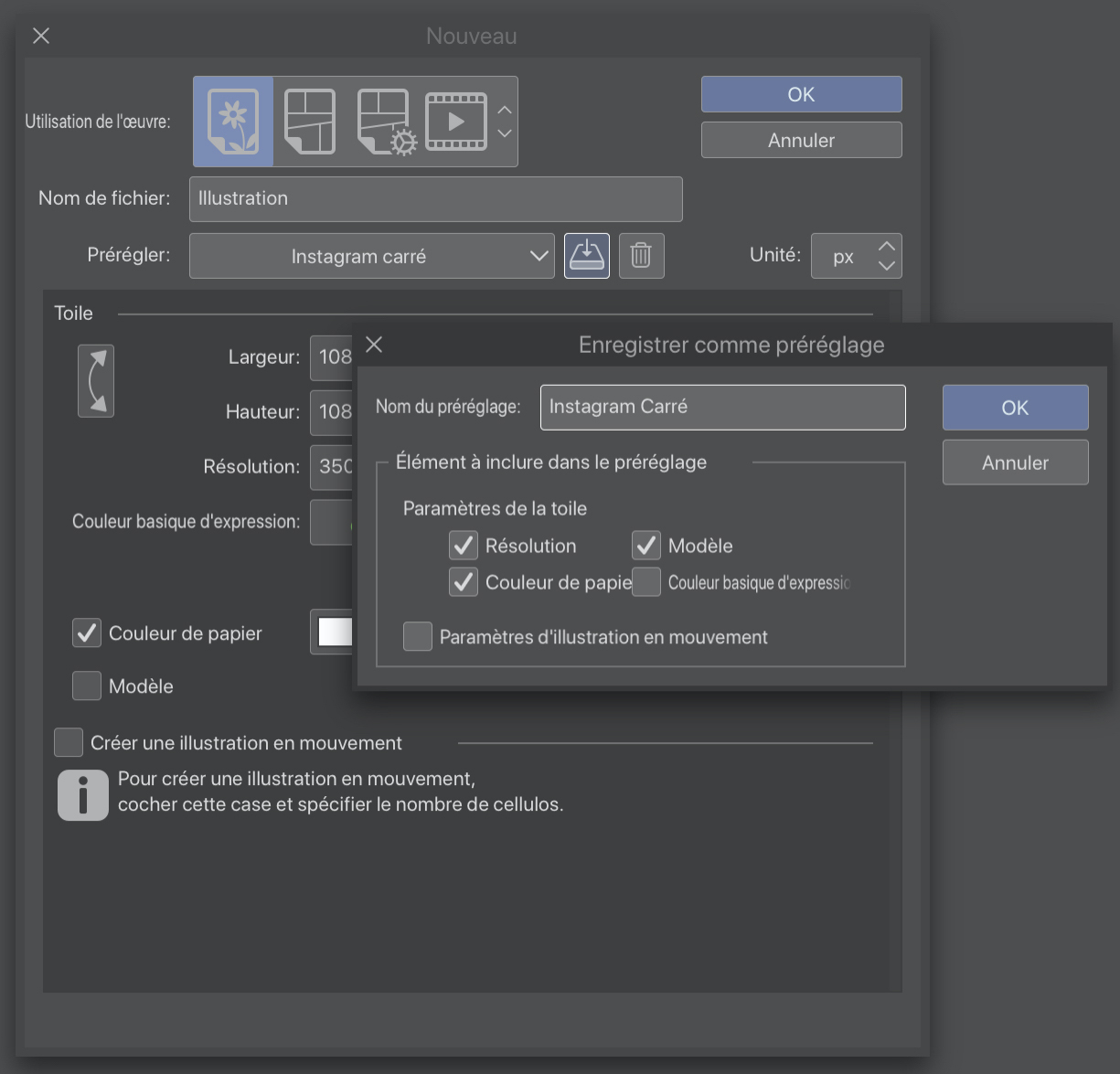Click the white paper color swatch

334,632
